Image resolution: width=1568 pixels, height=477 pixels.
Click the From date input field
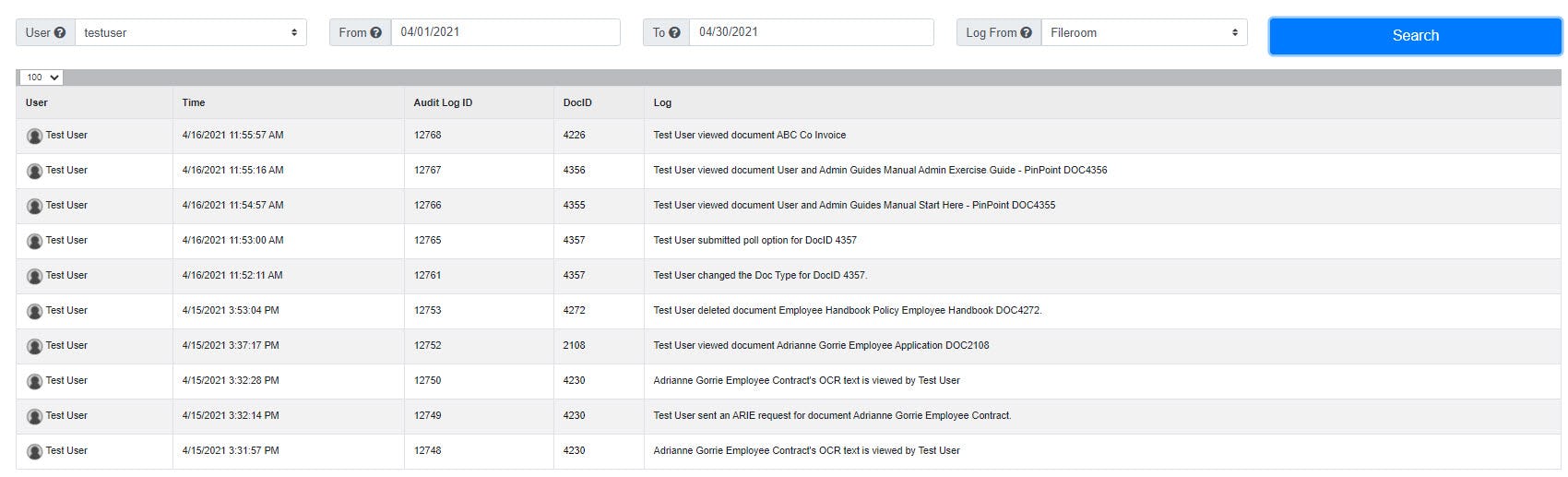click(505, 32)
